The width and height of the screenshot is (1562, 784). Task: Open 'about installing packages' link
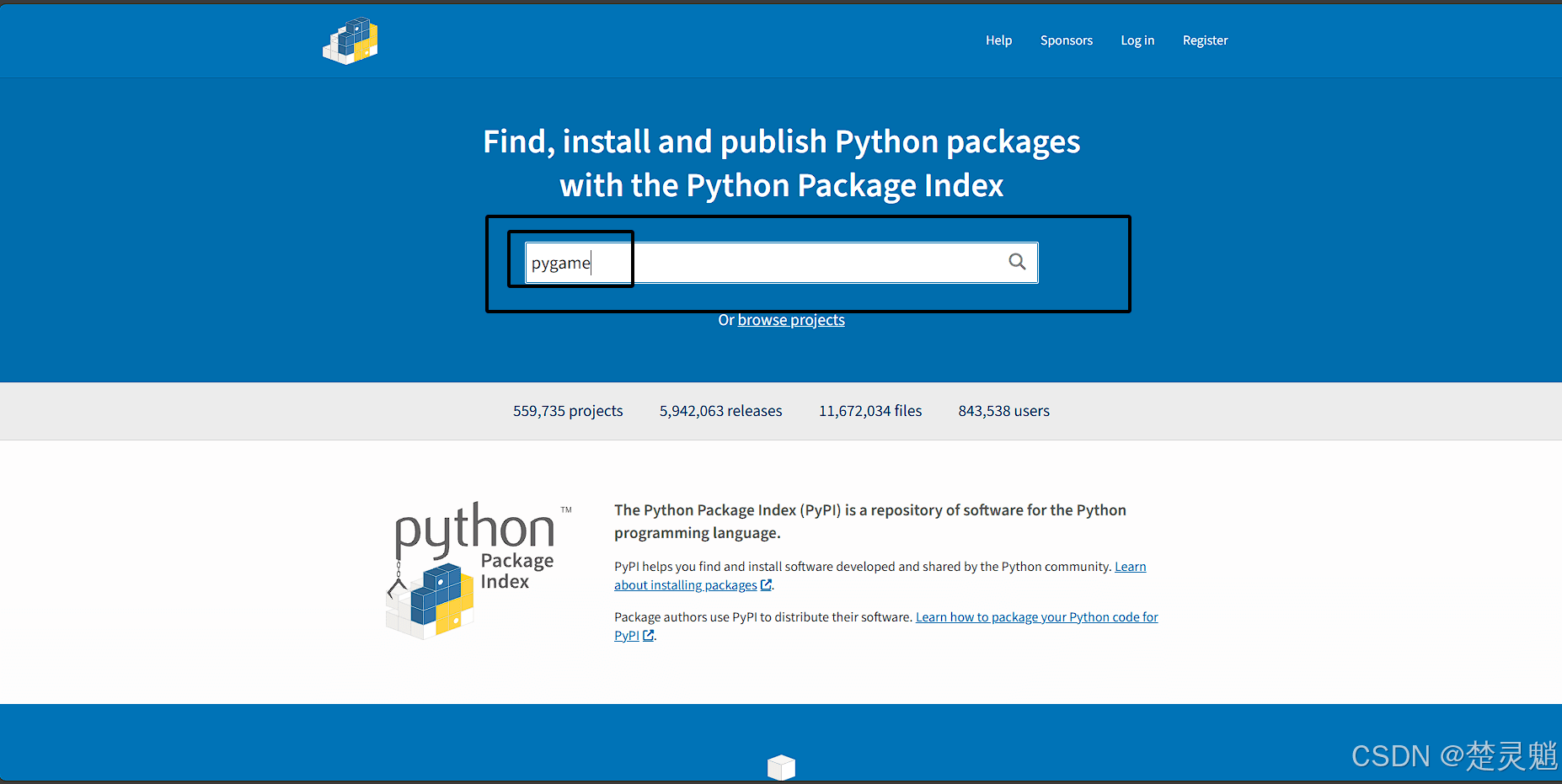tap(685, 585)
